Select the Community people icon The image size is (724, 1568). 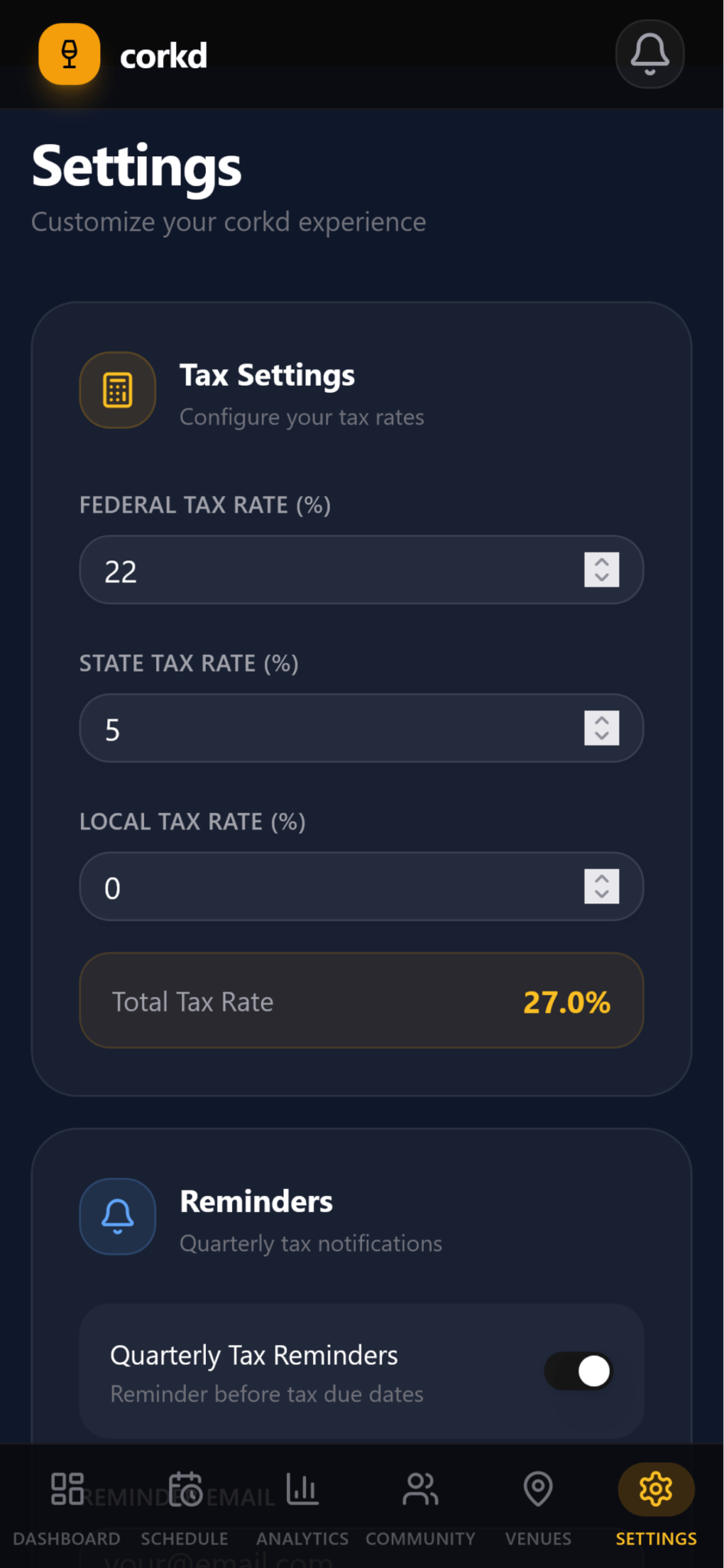(x=419, y=1488)
